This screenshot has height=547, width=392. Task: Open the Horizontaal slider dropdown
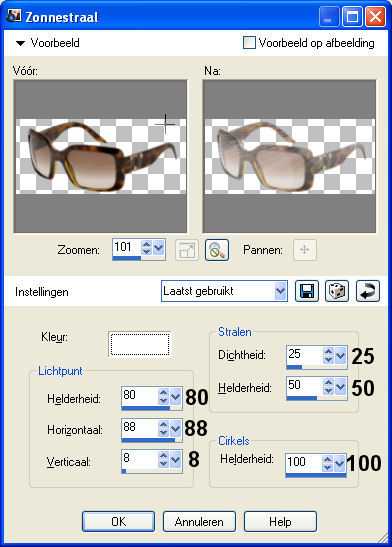[x=175, y=428]
